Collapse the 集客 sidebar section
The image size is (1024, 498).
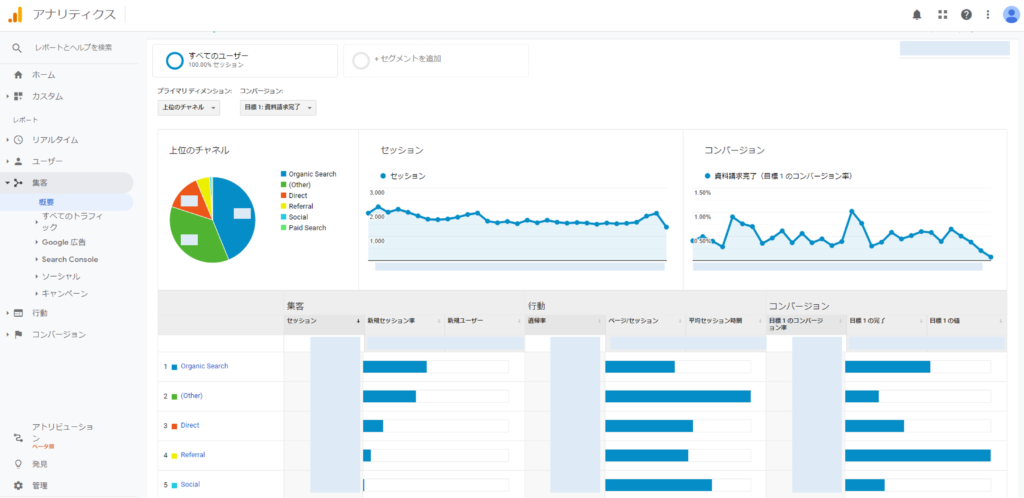tap(7, 183)
